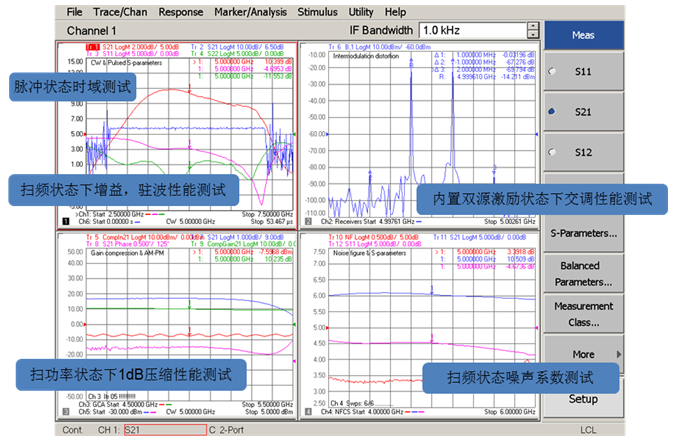Click window 1 number icon
The width and height of the screenshot is (676, 442).
66,221
